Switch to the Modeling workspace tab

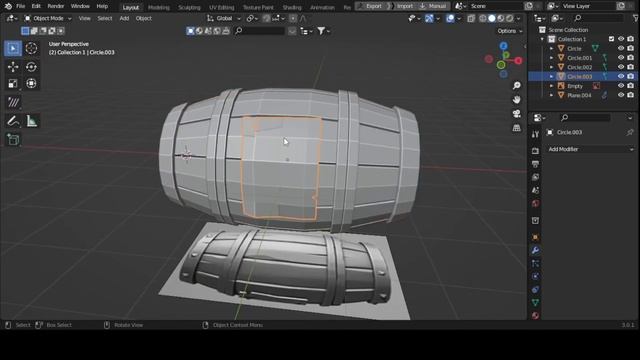point(158,7)
